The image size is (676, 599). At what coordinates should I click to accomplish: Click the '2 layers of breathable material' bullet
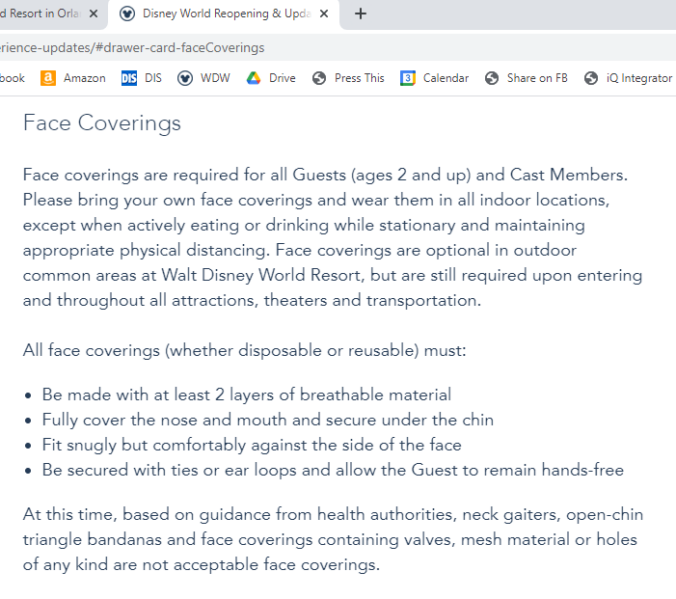coord(247,395)
